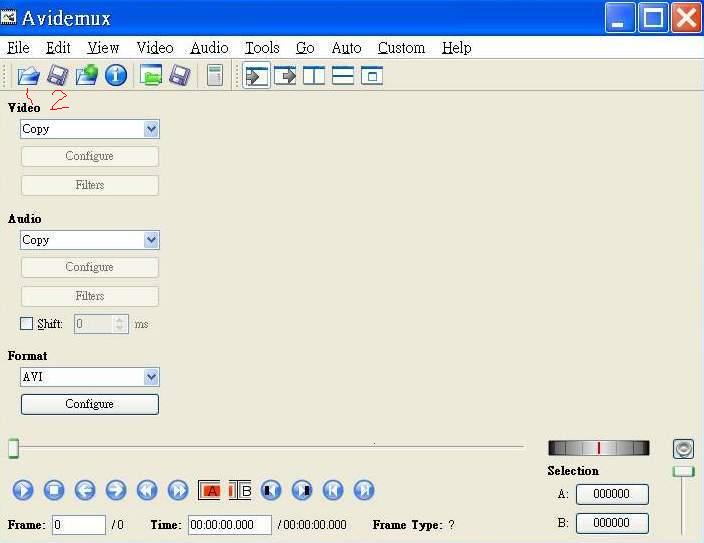
Task: Append video using folder-with-arrow icon
Action: coord(87,75)
